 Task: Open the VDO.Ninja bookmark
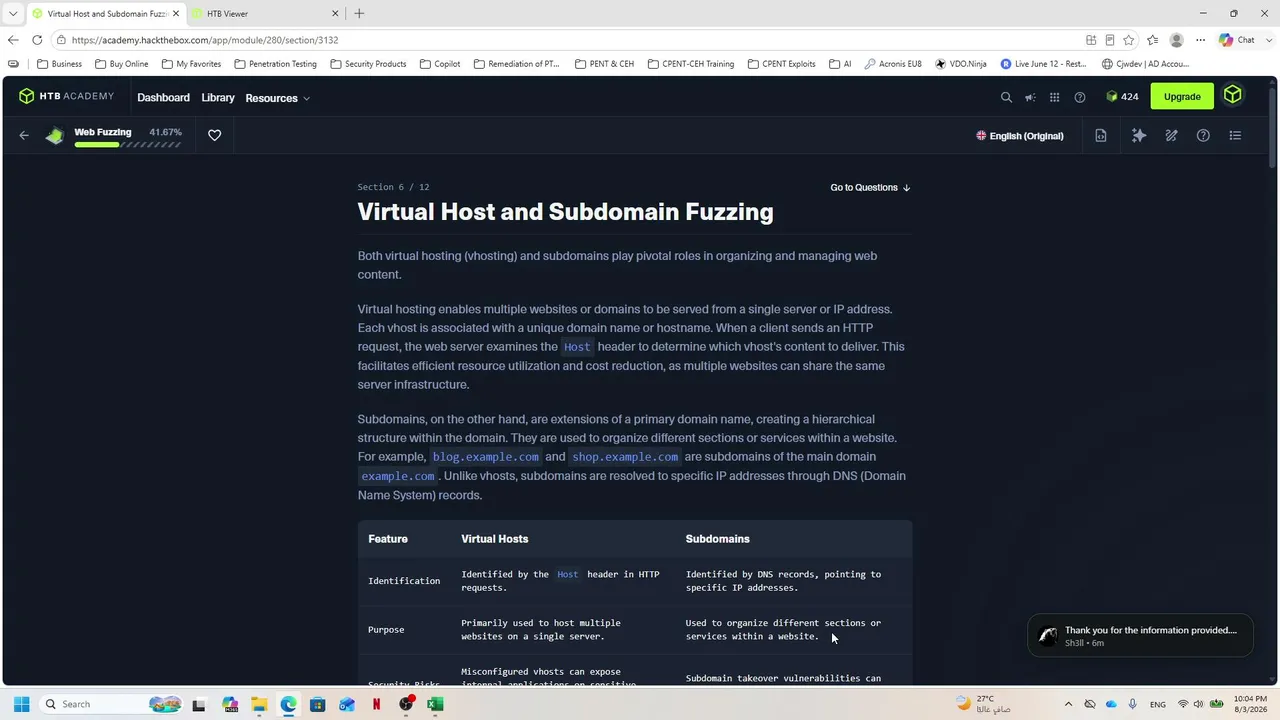[960, 64]
